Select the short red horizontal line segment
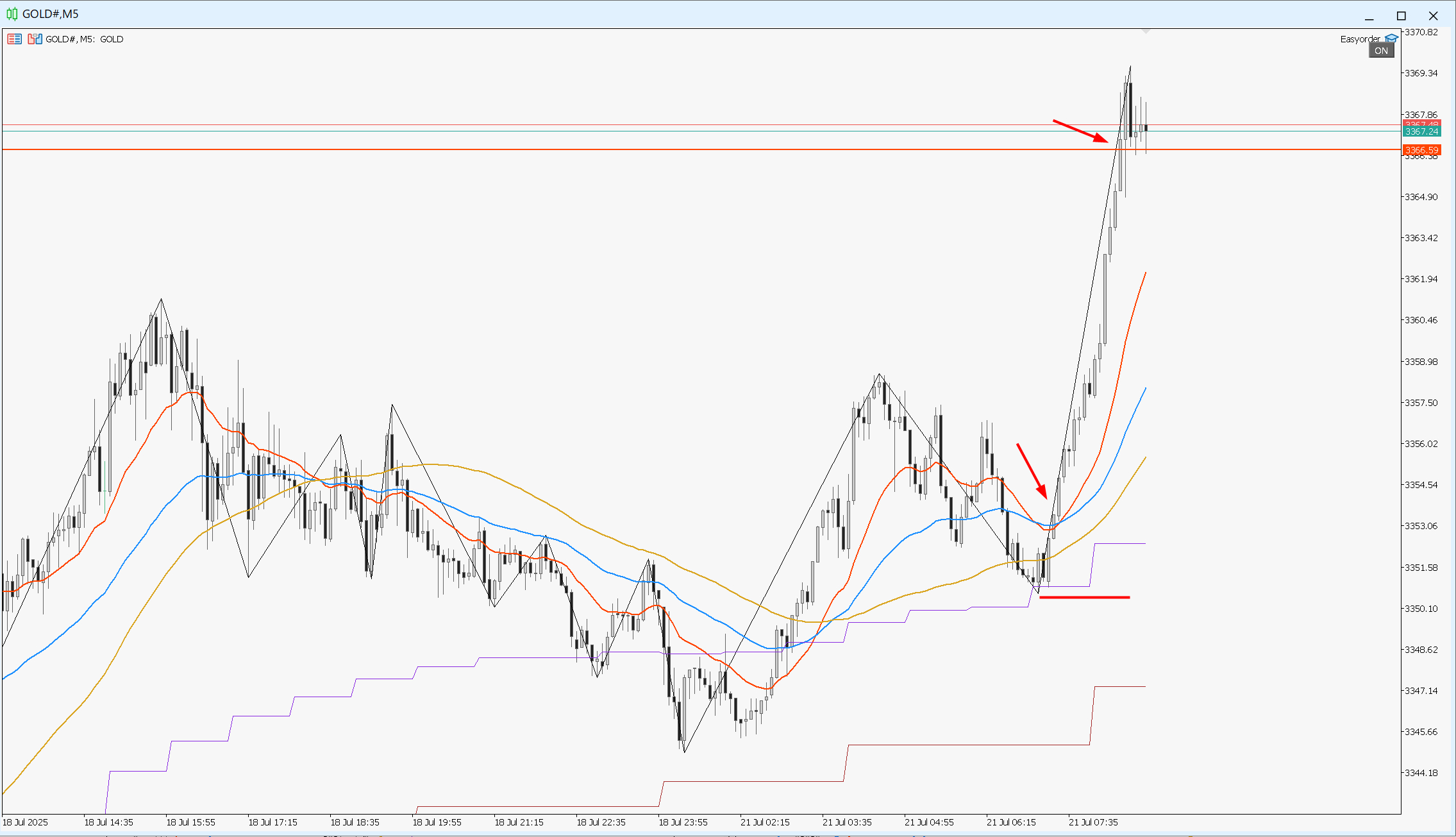 coord(1084,597)
